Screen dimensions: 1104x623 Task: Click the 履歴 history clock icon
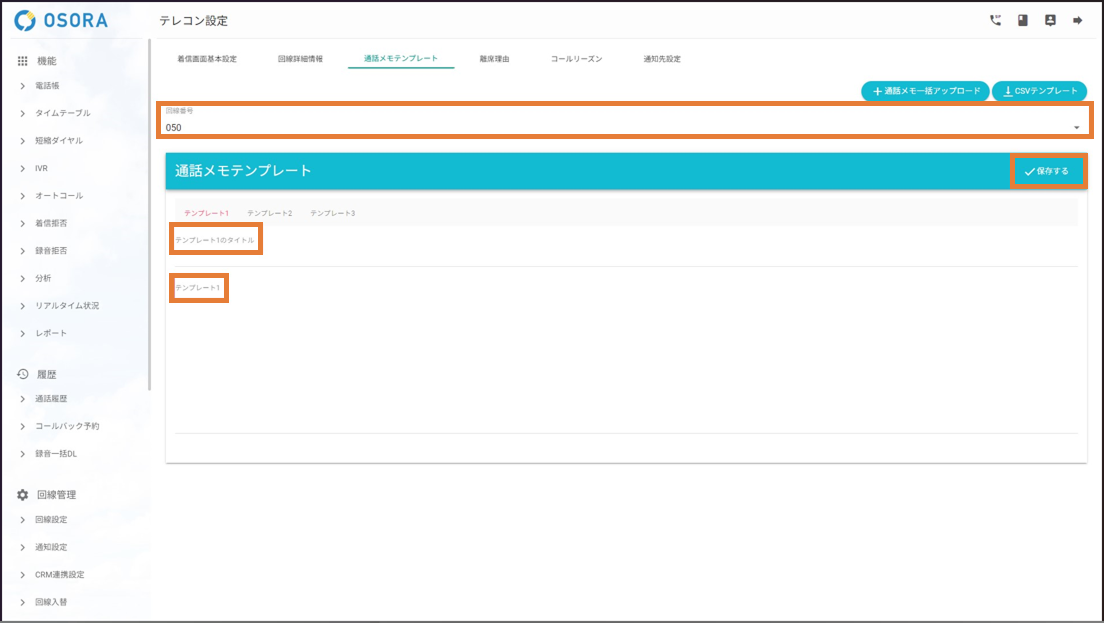tap(23, 374)
